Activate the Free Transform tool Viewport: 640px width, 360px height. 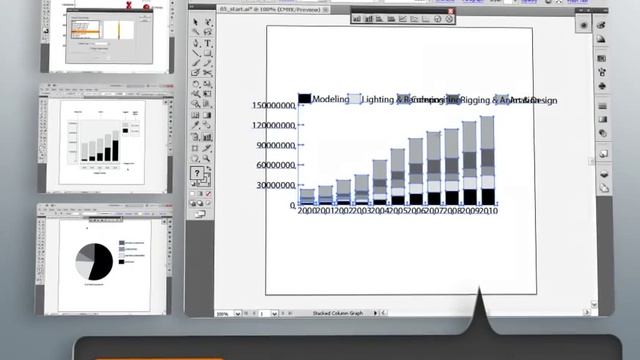[x=208, y=94]
